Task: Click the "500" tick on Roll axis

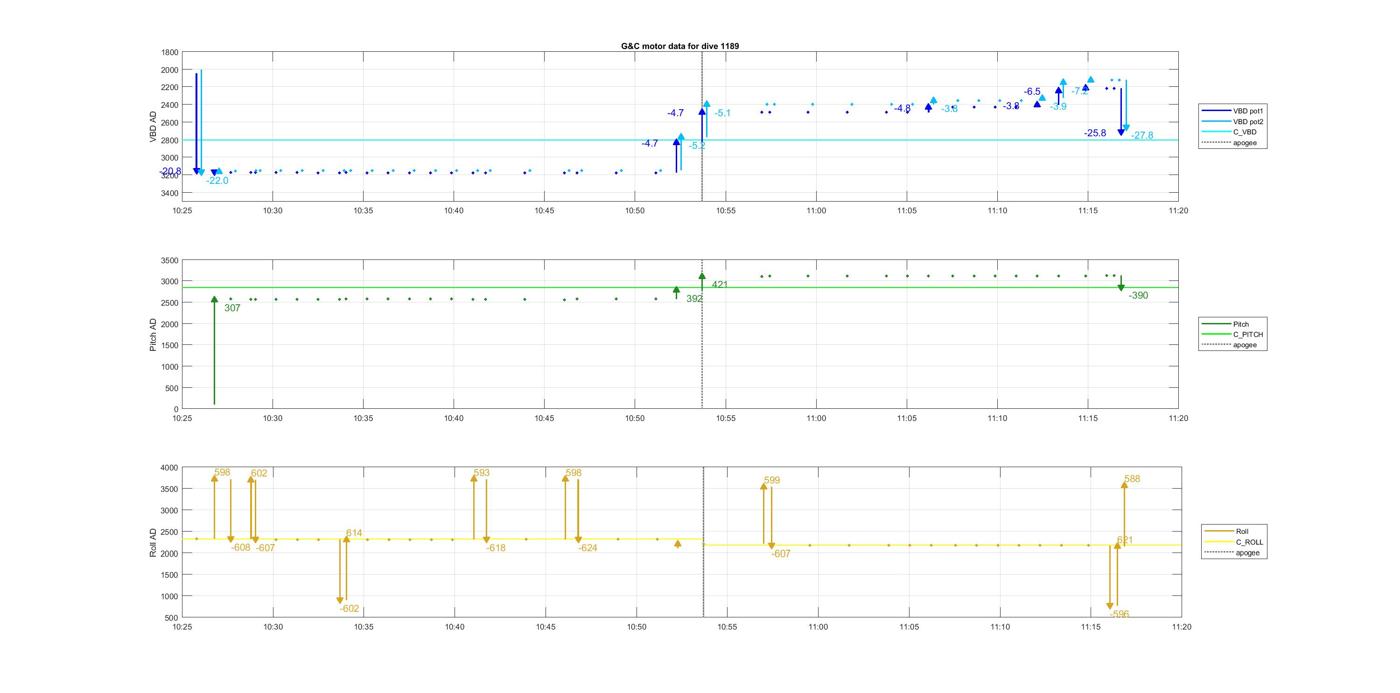Action: tap(172, 618)
